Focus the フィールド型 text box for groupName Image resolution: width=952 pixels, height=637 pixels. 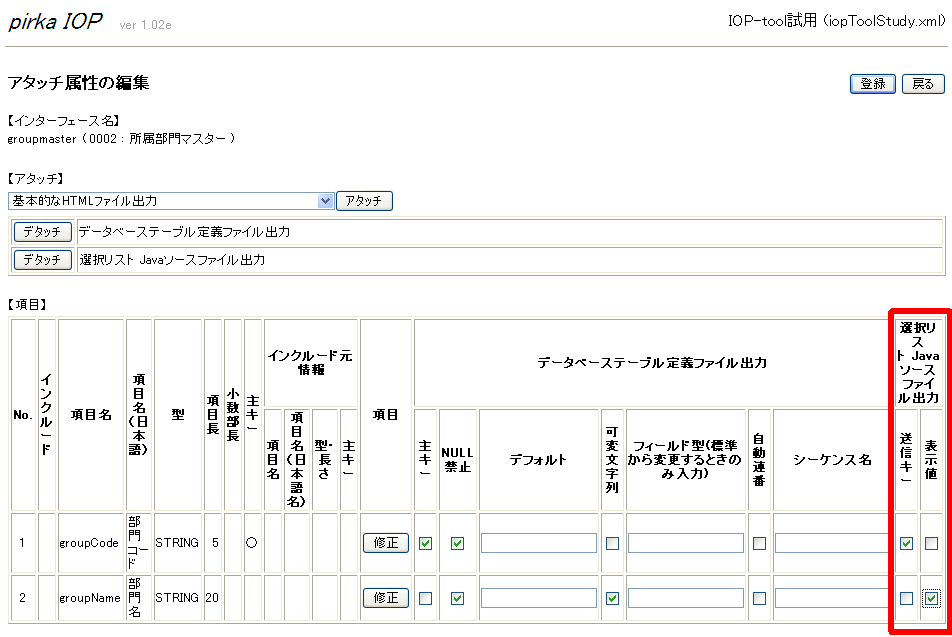pos(685,598)
